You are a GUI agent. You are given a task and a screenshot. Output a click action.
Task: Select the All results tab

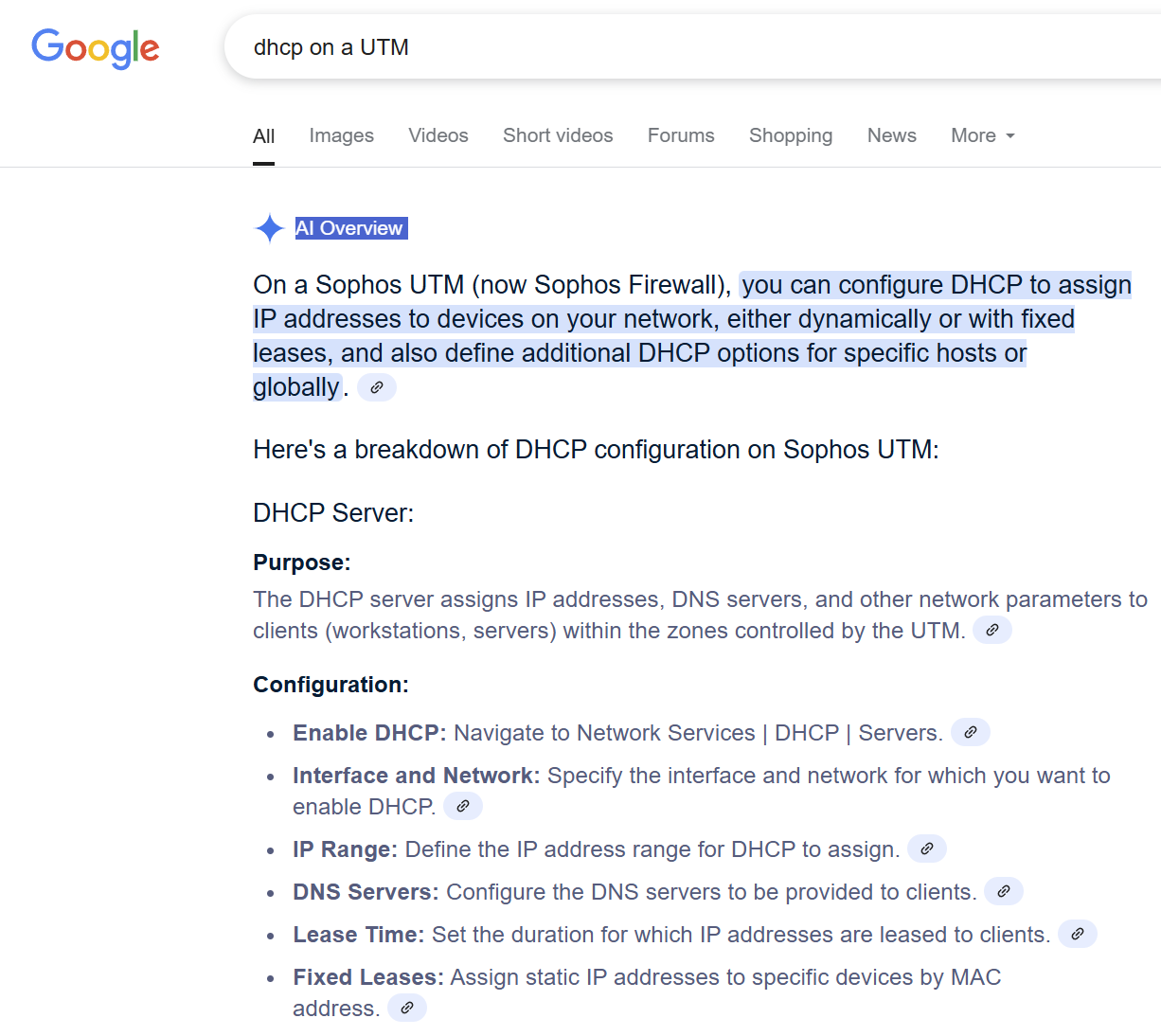263,136
